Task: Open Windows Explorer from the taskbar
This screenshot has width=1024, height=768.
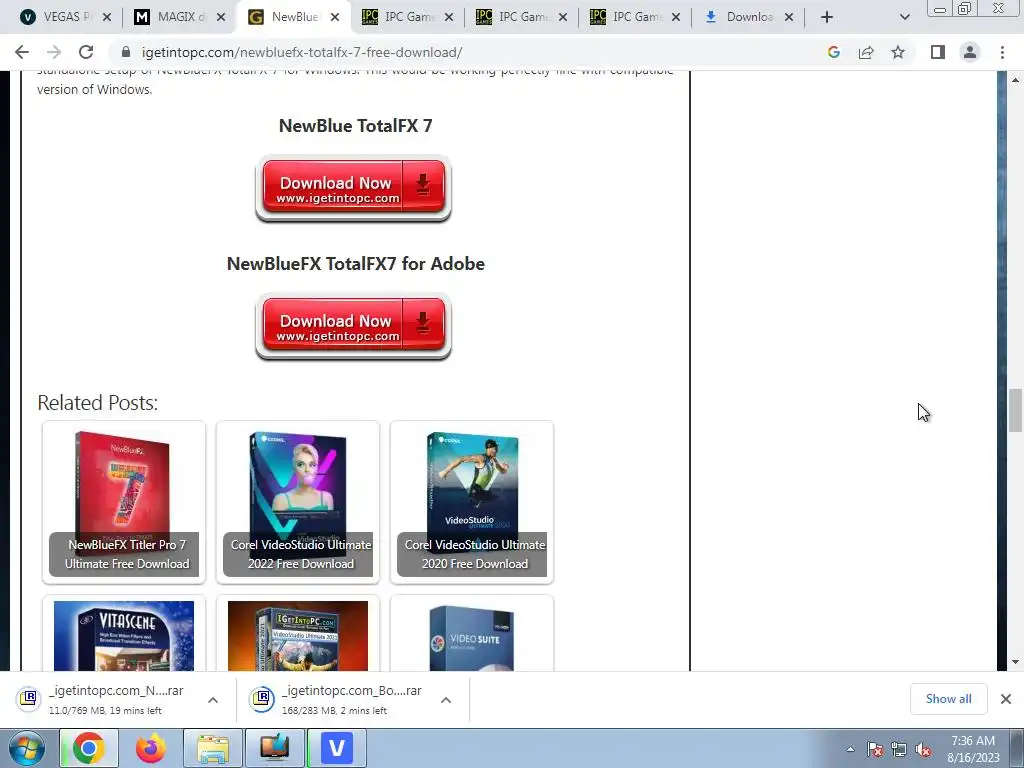Action: (213, 748)
